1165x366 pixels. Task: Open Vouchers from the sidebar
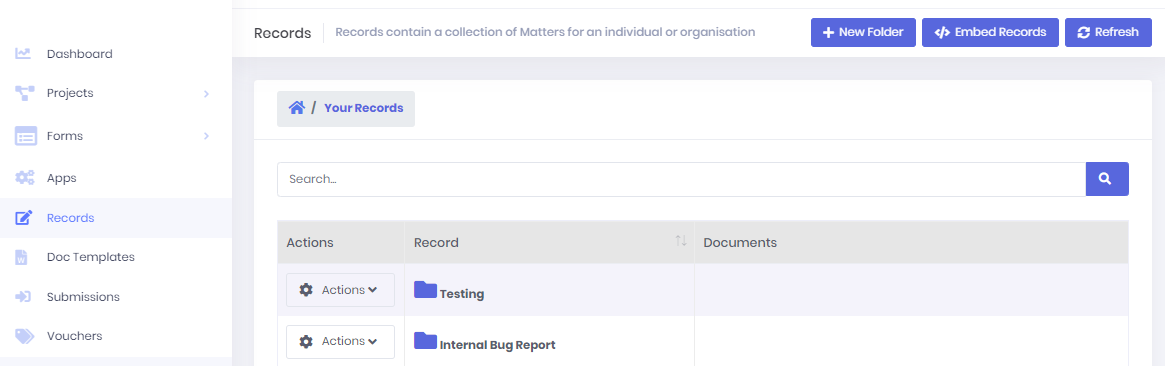[74, 336]
